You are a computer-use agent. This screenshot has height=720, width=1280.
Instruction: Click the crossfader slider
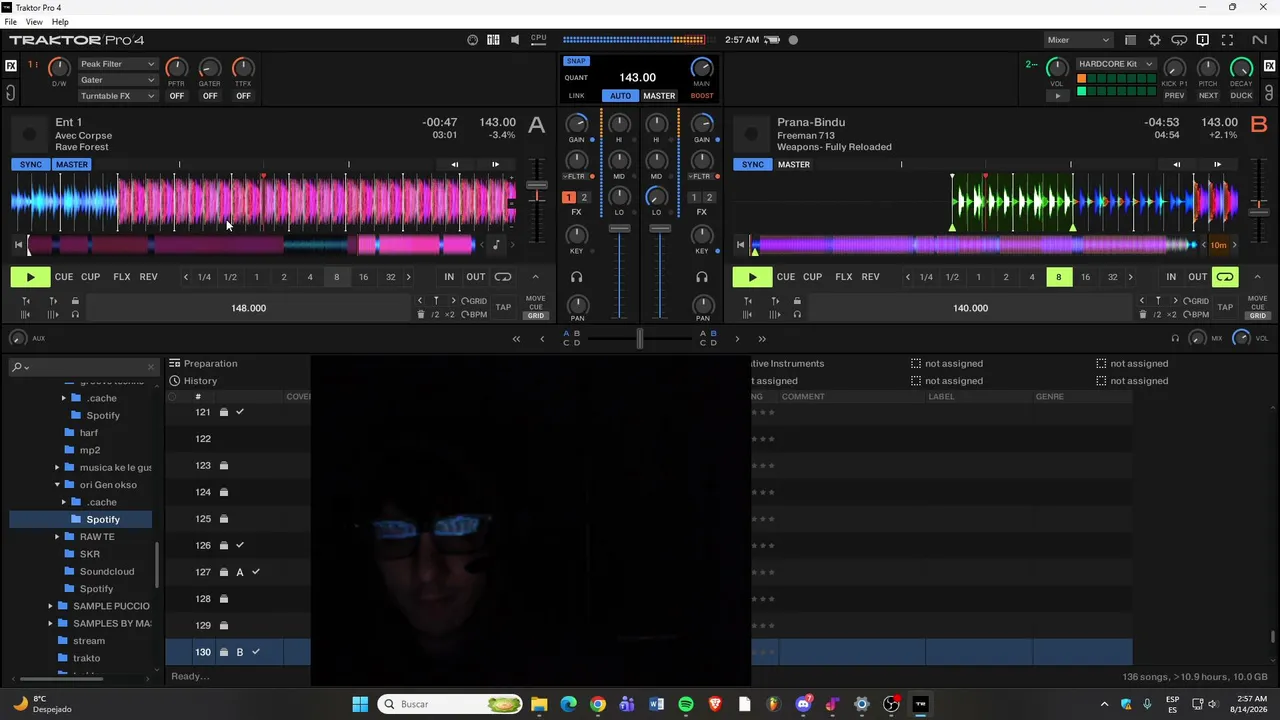click(640, 339)
